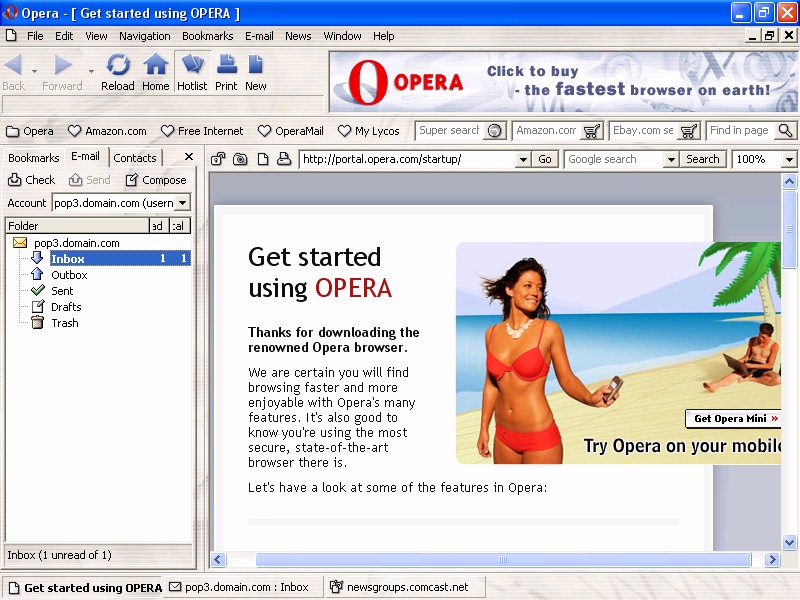Open the Amazon.com bookmark

[x=107, y=131]
